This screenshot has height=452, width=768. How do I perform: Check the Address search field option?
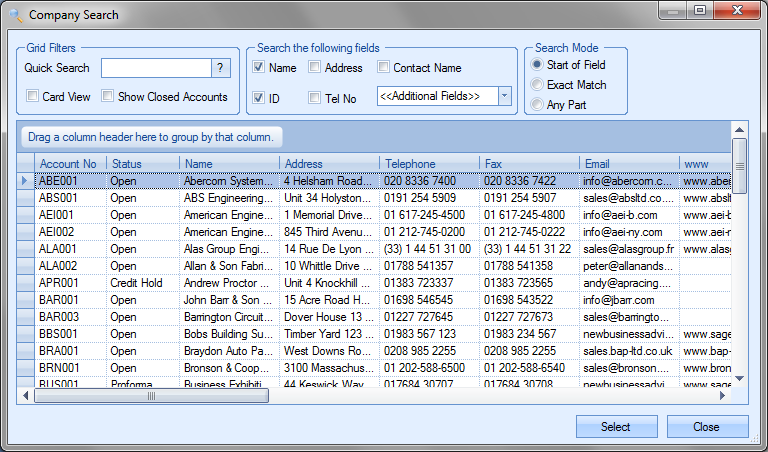[x=315, y=68]
